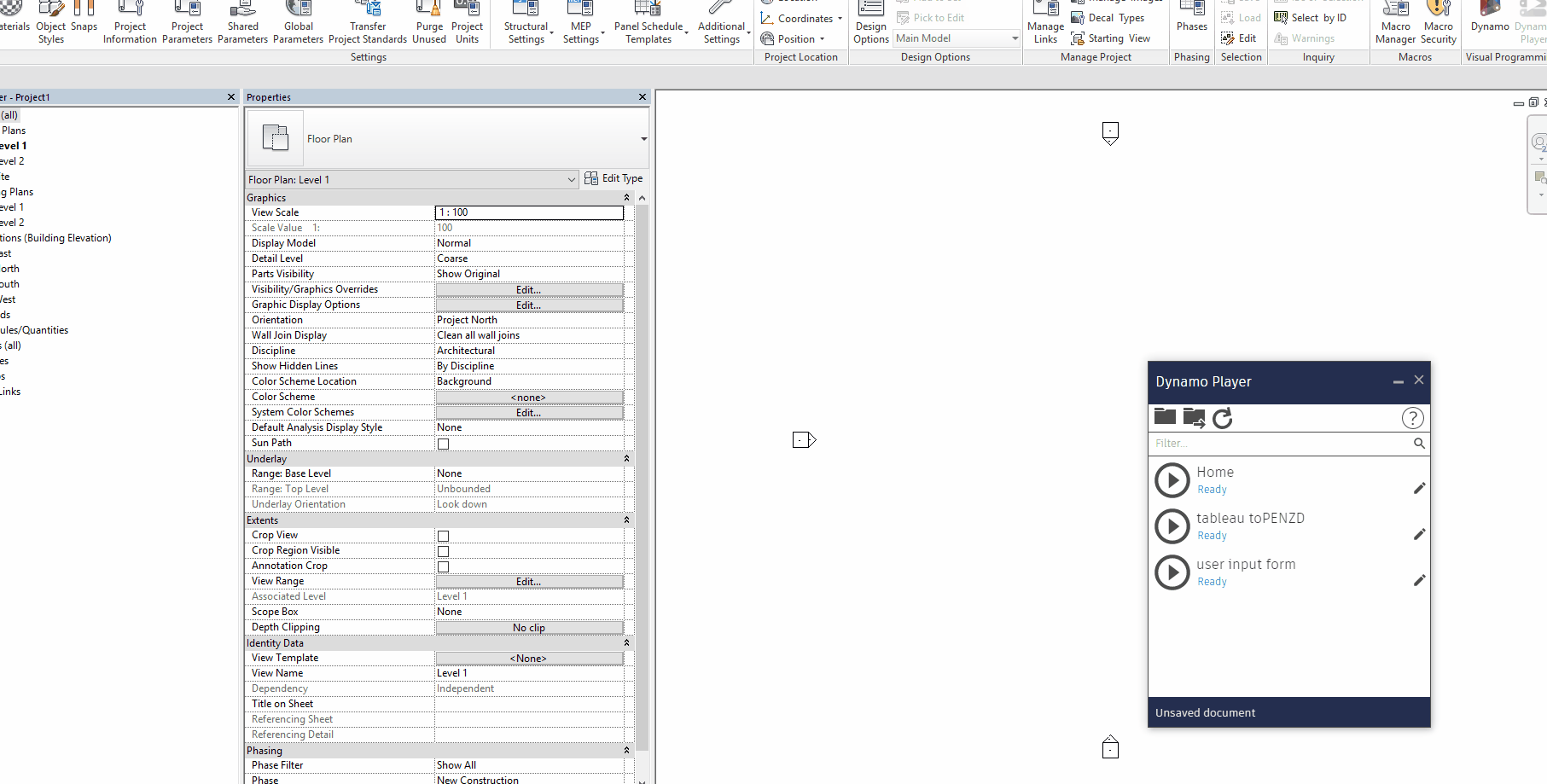
Task: Toggle the Crop View checkbox
Action: pos(443,536)
